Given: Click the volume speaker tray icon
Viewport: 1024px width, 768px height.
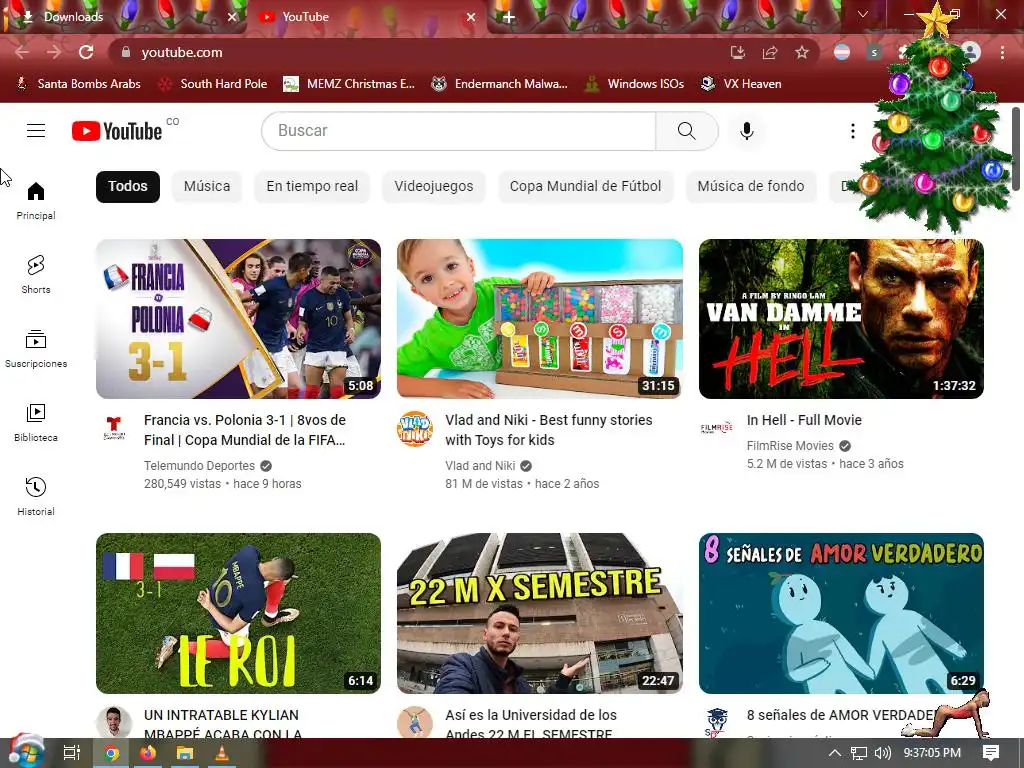Looking at the screenshot, I should click(882, 753).
